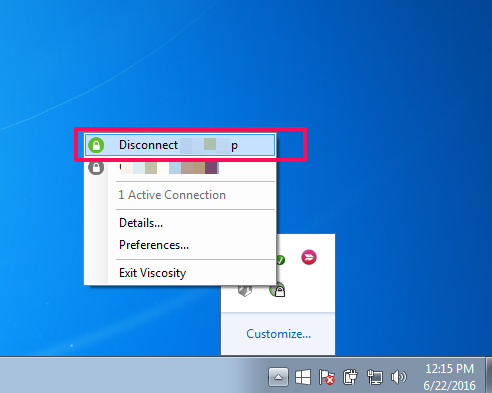The width and height of the screenshot is (492, 393).
Task: Open Action Center flag icon
Action: pos(327,378)
